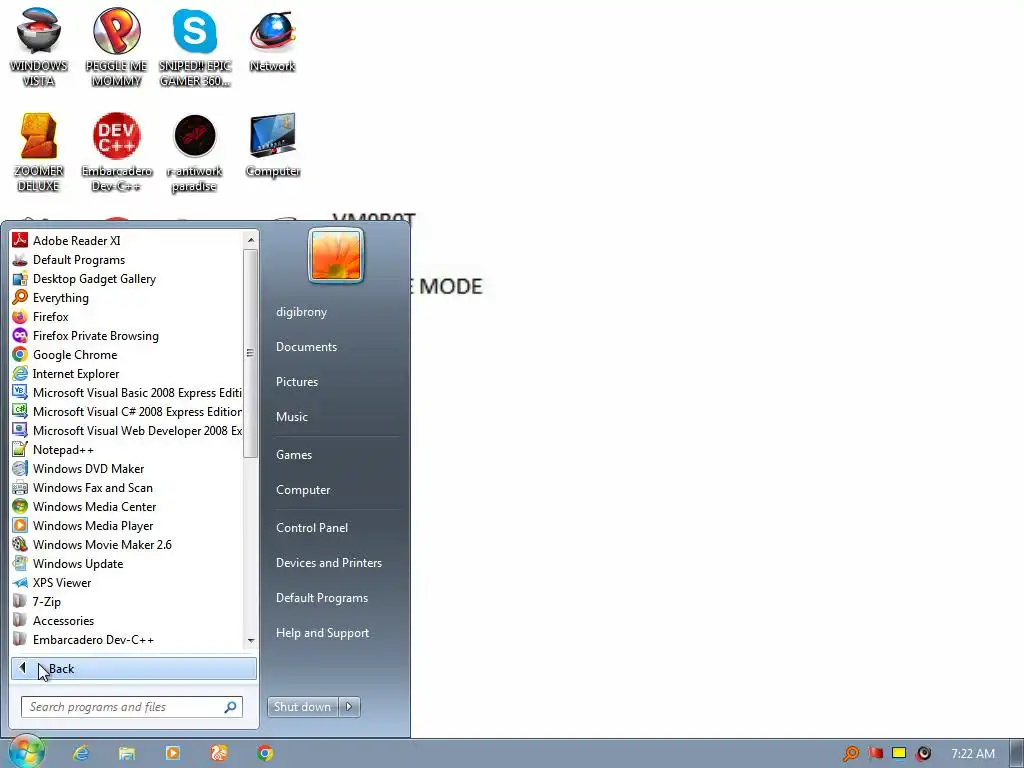Start Microsoft Visual Web Developer 2008
Viewport: 1024px width, 768px height.
click(127, 430)
